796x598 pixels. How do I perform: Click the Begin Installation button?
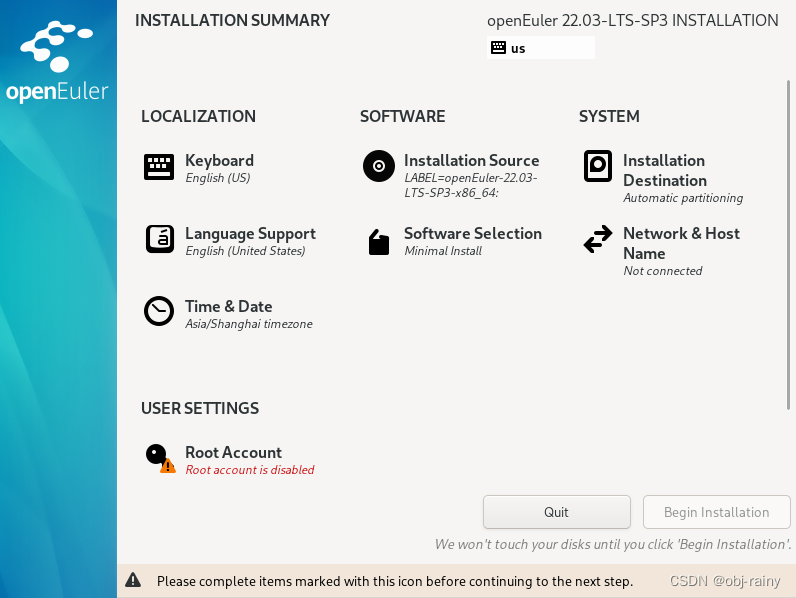pyautogui.click(x=717, y=512)
